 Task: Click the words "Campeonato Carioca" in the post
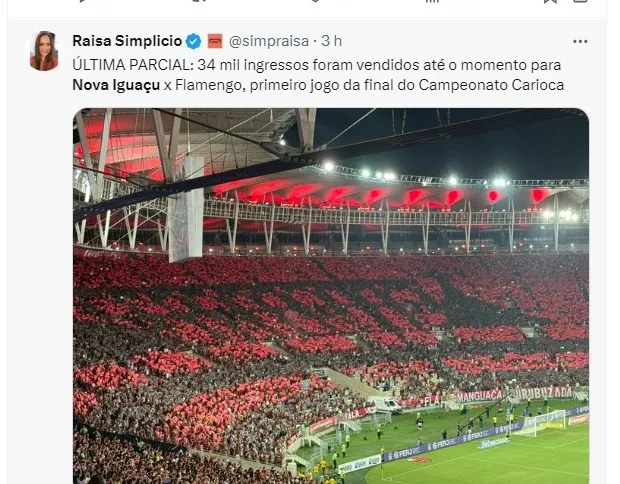[x=497, y=85]
